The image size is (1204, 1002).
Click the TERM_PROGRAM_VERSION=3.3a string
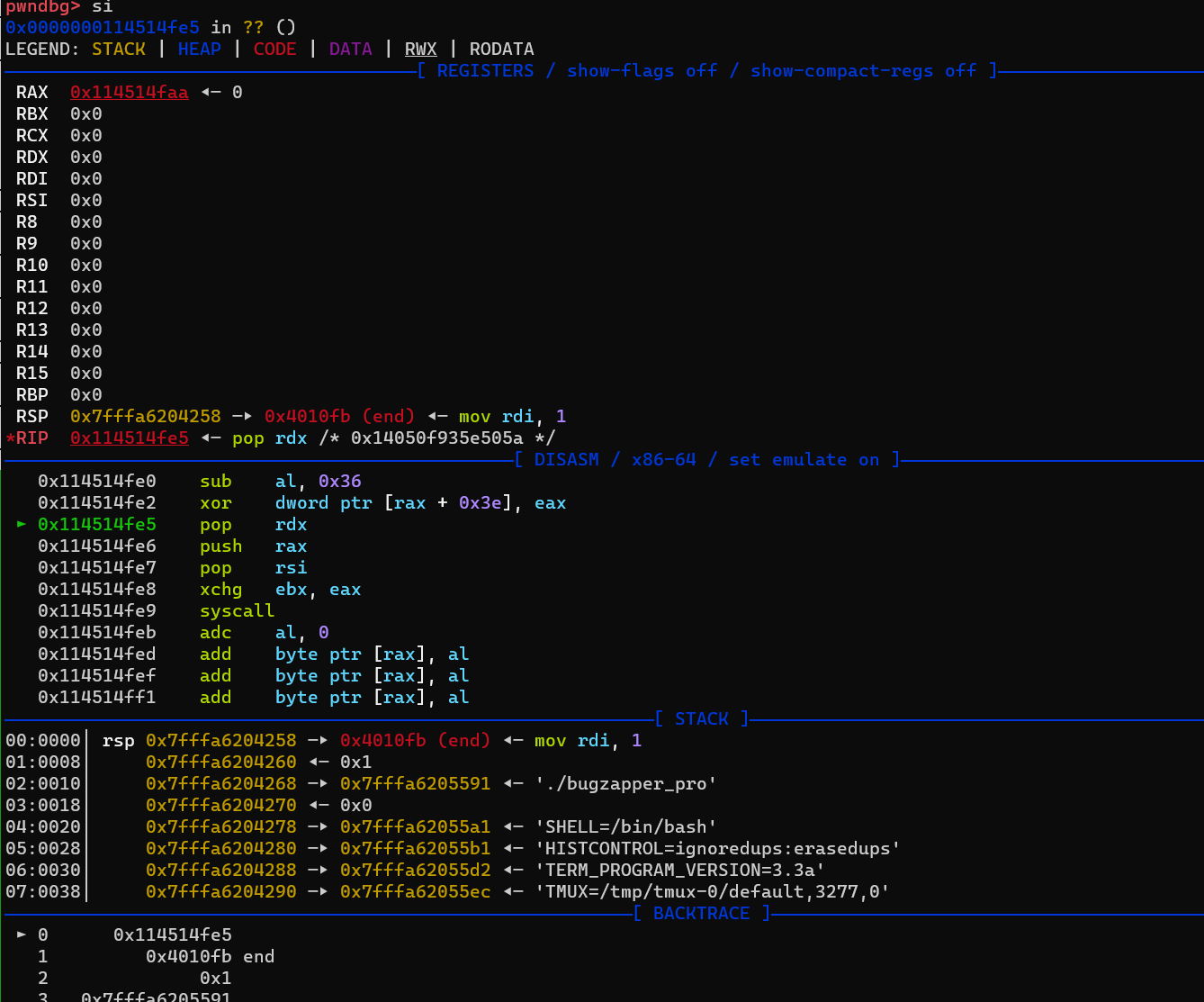tap(680, 871)
